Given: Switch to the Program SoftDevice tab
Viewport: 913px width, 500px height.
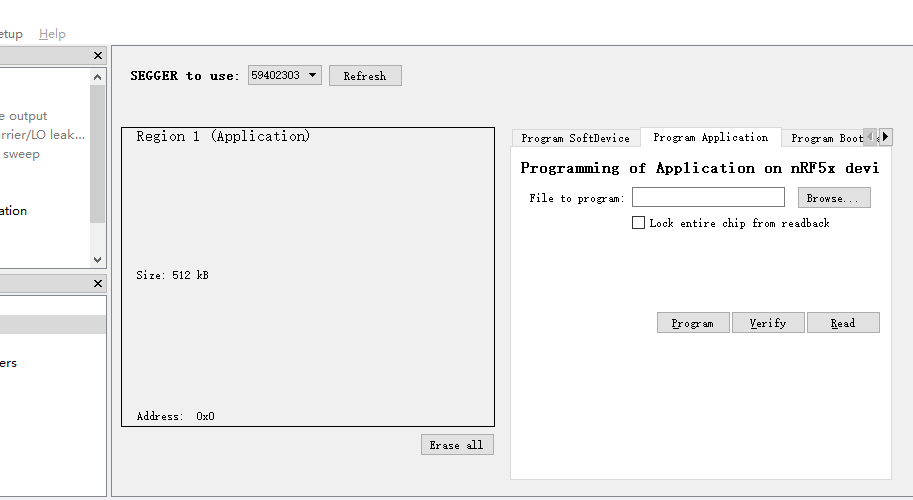Looking at the screenshot, I should (575, 138).
